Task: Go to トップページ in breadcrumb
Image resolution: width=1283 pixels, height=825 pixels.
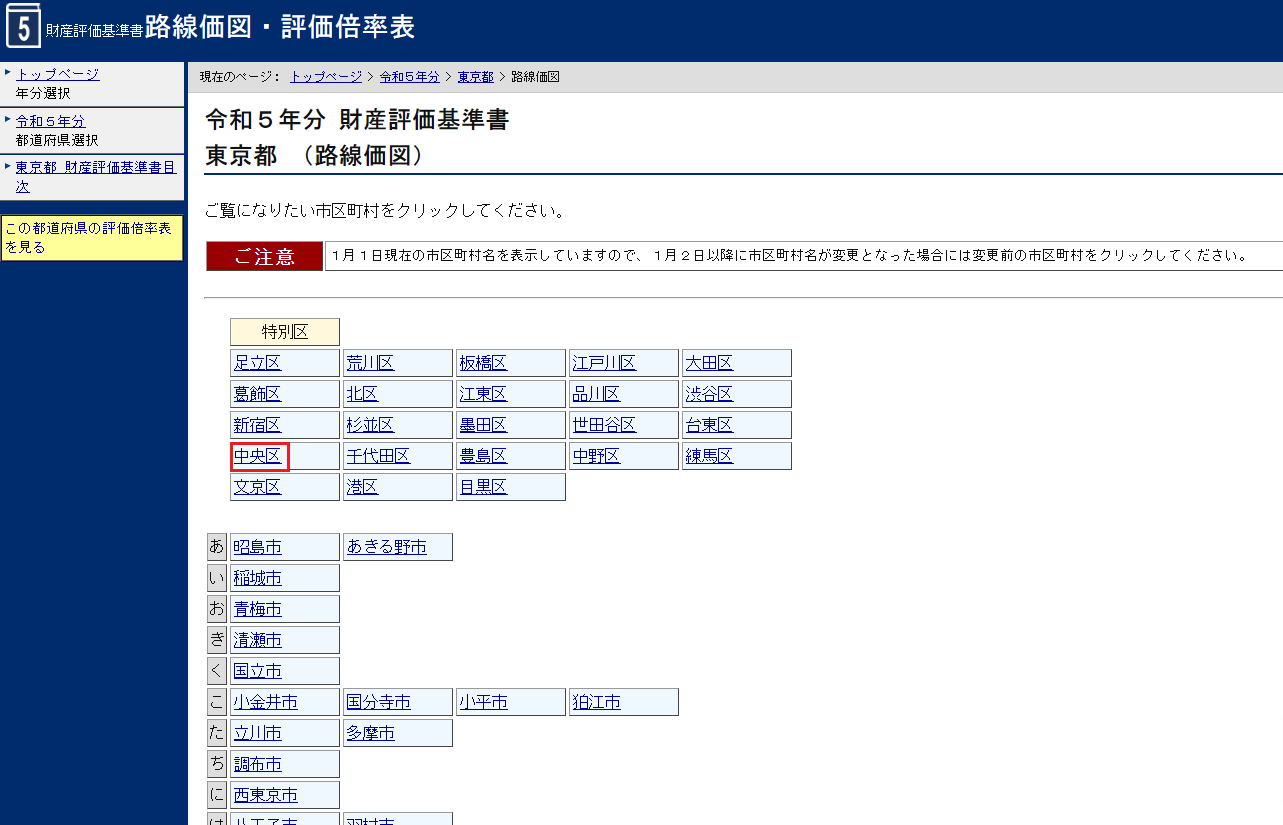Action: [326, 77]
